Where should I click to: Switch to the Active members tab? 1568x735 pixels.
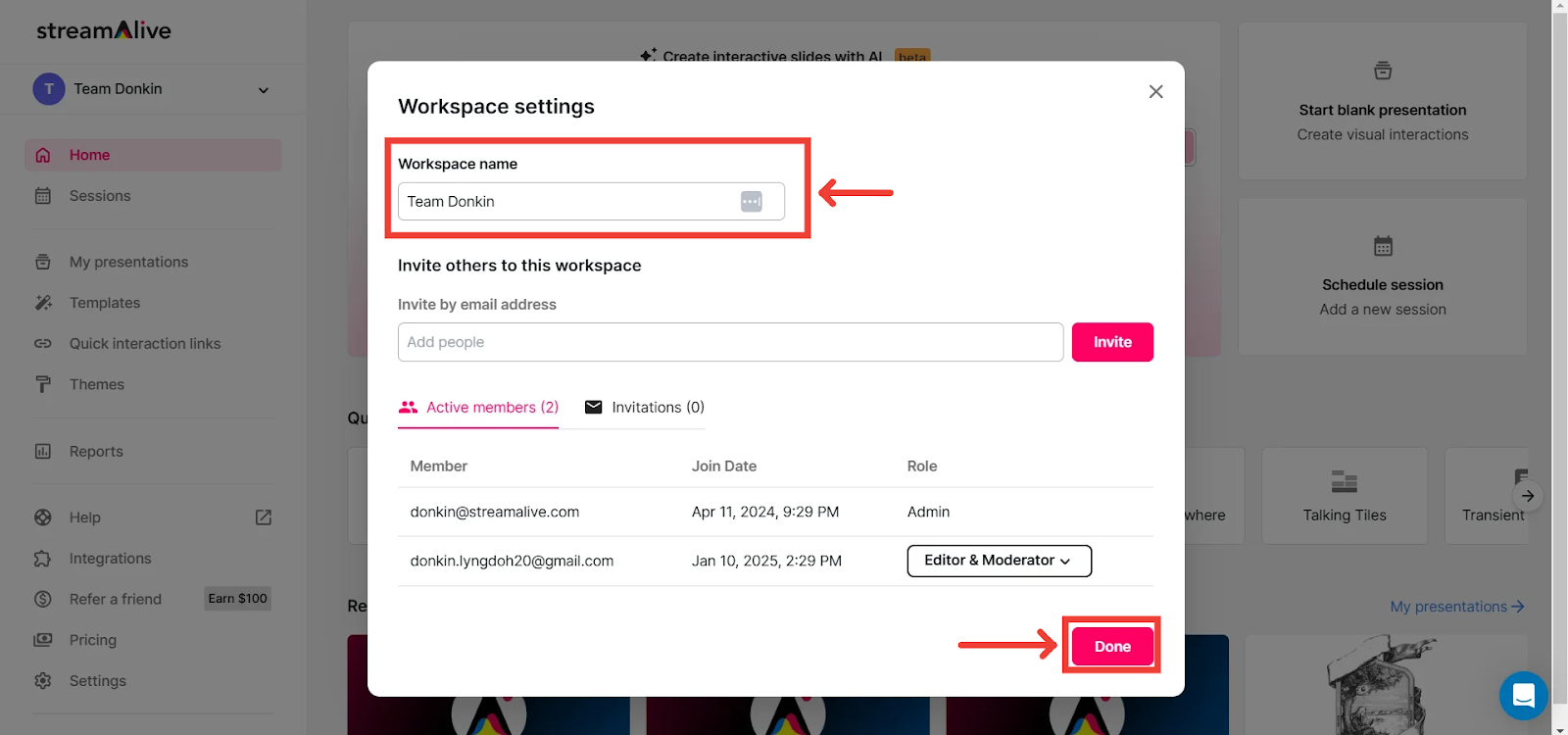pos(478,408)
